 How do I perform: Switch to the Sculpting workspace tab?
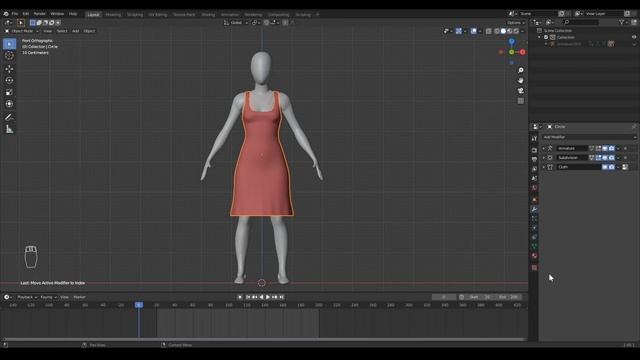[x=135, y=14]
